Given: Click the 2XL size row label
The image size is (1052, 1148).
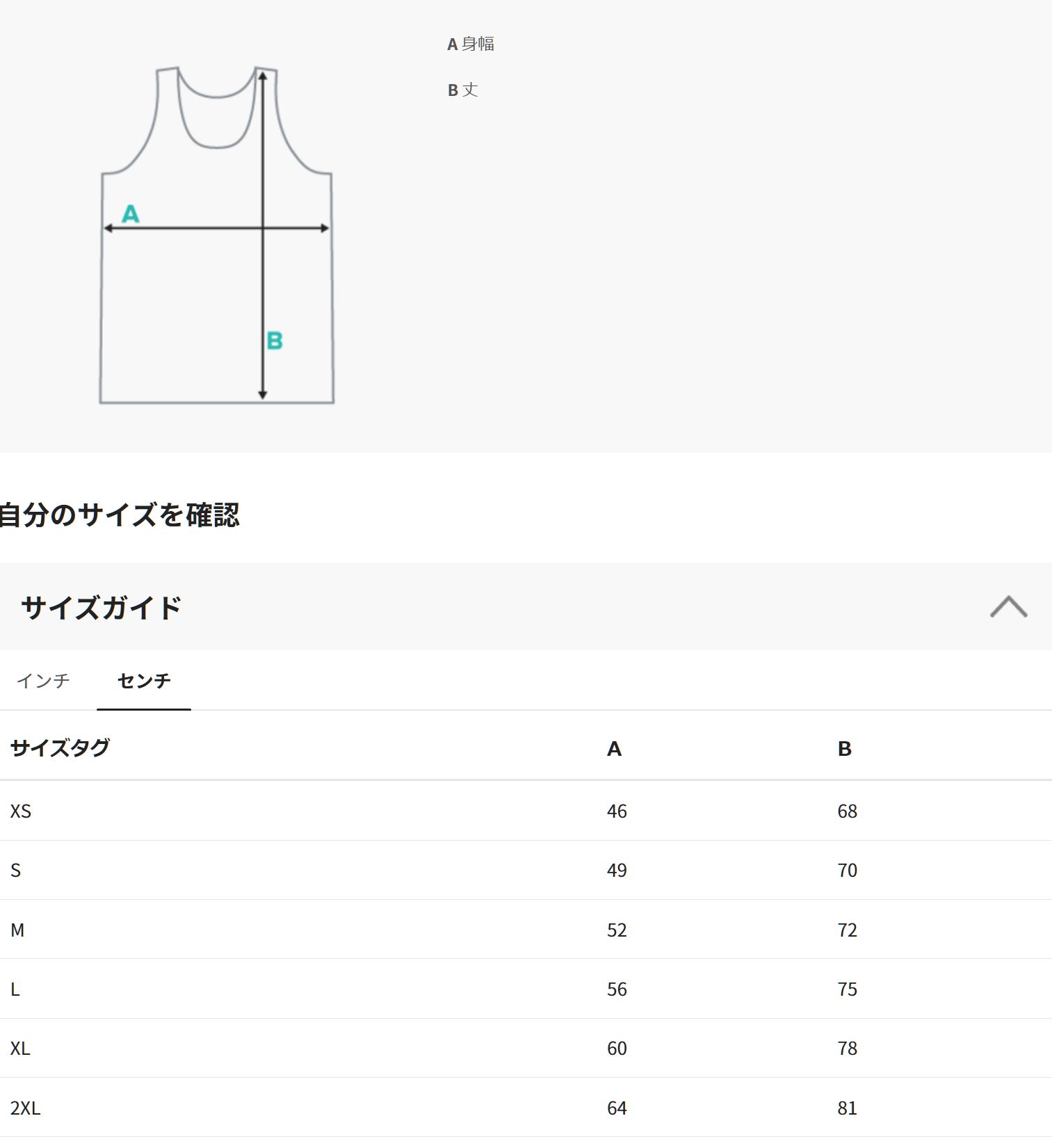Looking at the screenshot, I should point(25,1108).
